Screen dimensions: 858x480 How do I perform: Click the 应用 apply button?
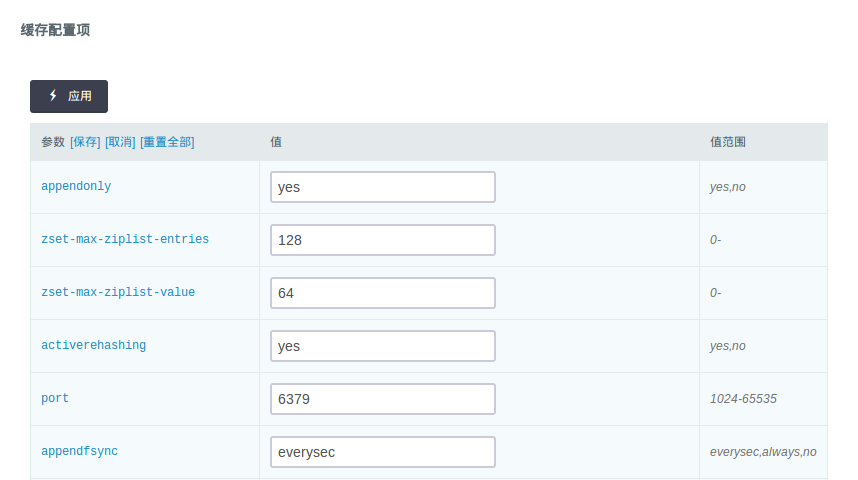(69, 96)
